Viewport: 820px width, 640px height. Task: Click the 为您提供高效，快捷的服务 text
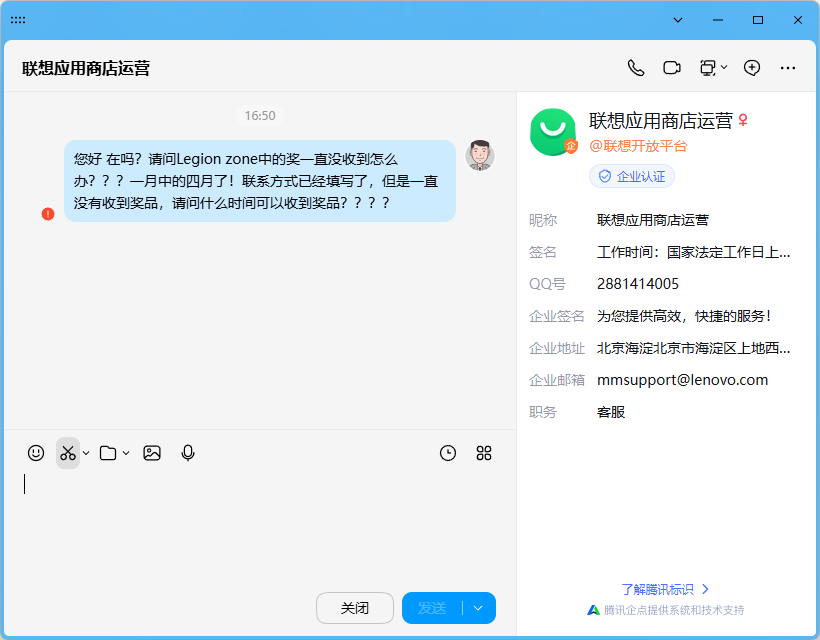tap(684, 316)
